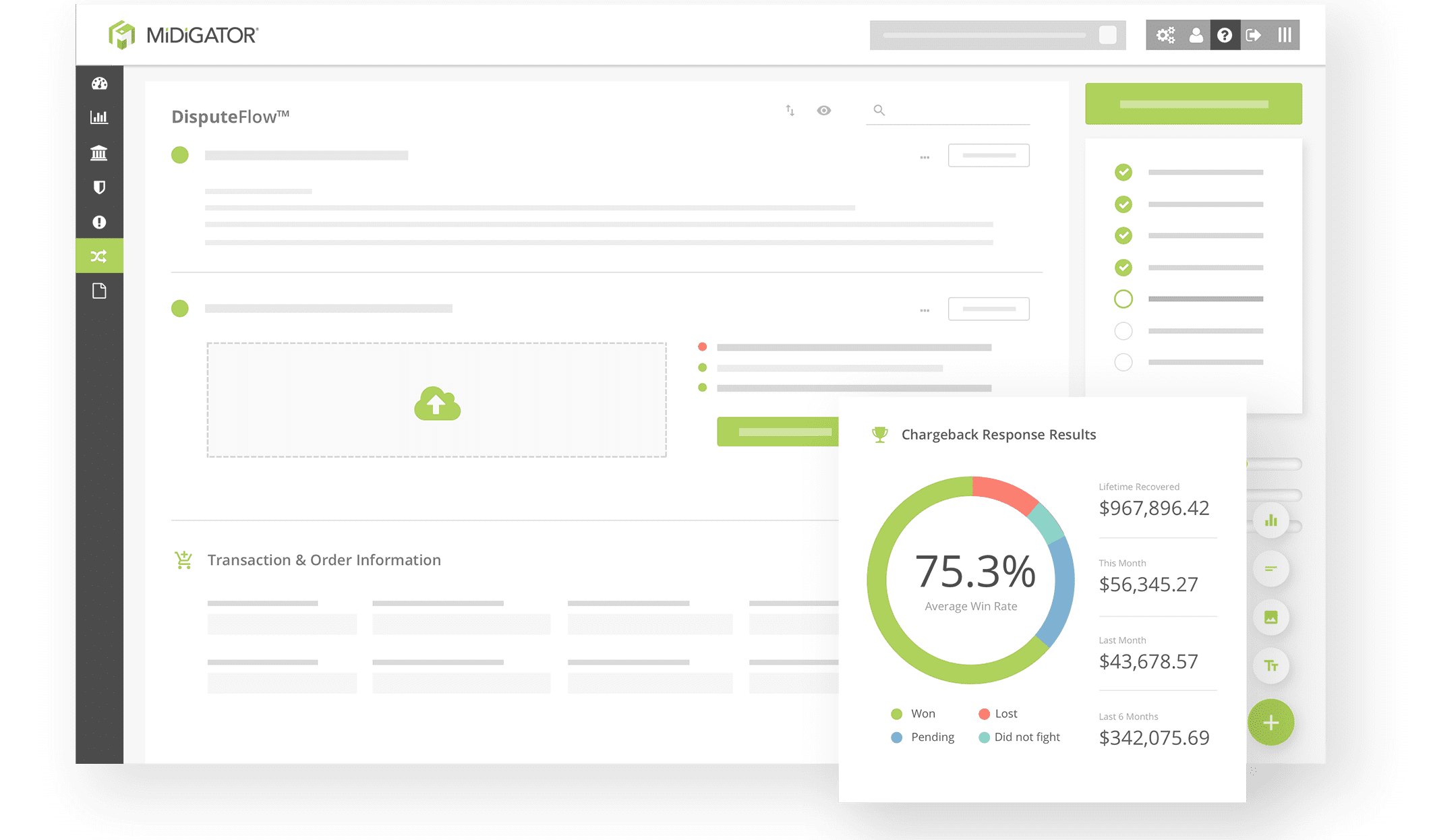Click the sort arrows icon in DisputeFlow
1431x840 pixels.
click(x=790, y=111)
